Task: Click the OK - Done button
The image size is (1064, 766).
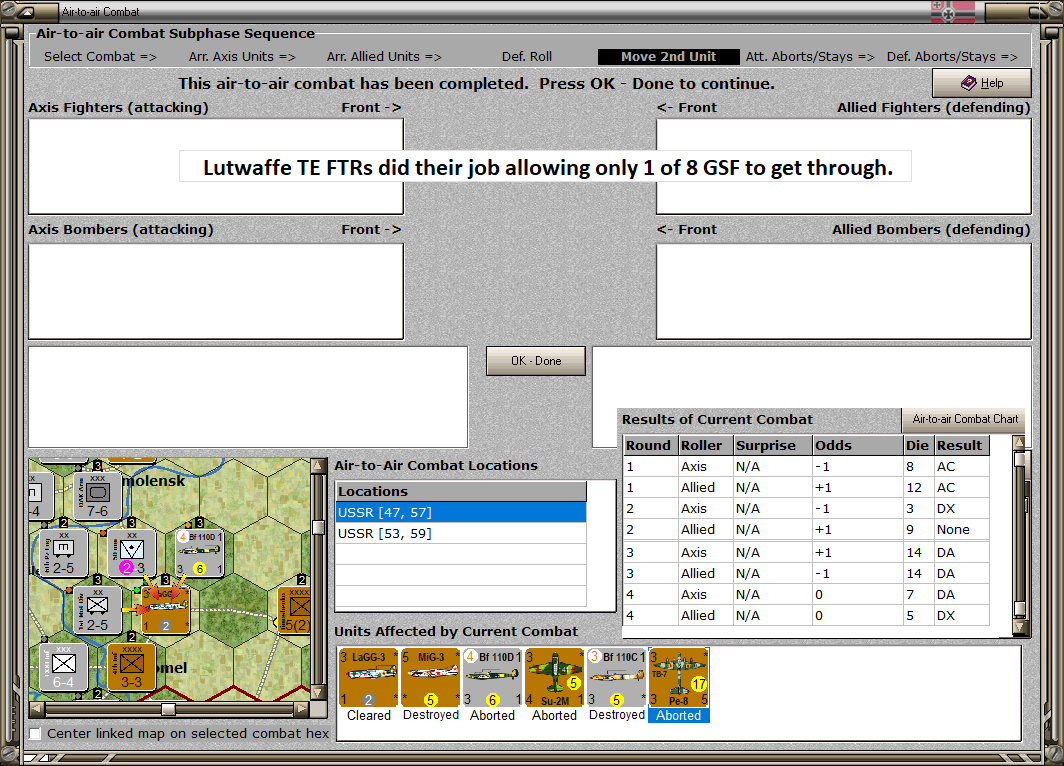Action: pyautogui.click(x=536, y=361)
